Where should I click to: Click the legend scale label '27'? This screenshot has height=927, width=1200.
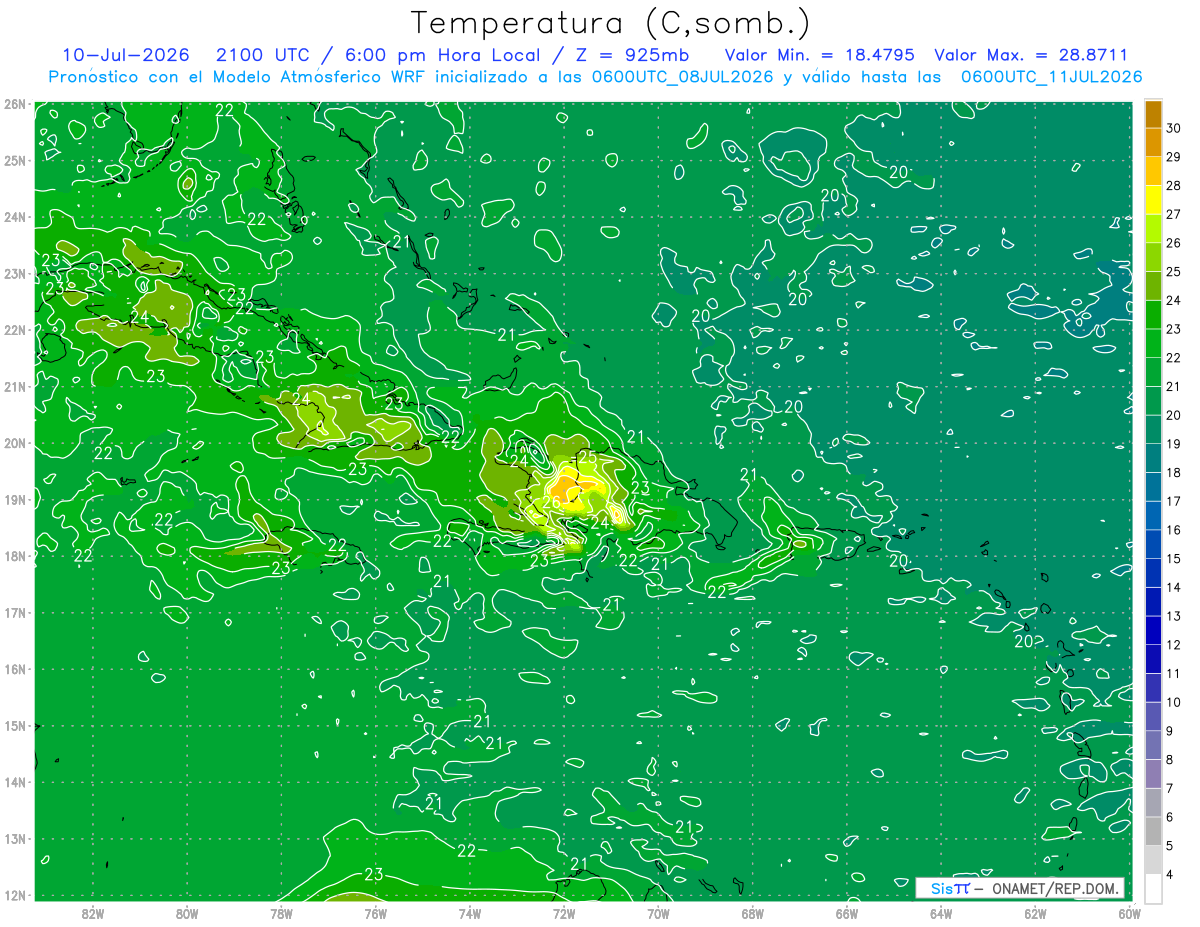(x=1174, y=214)
